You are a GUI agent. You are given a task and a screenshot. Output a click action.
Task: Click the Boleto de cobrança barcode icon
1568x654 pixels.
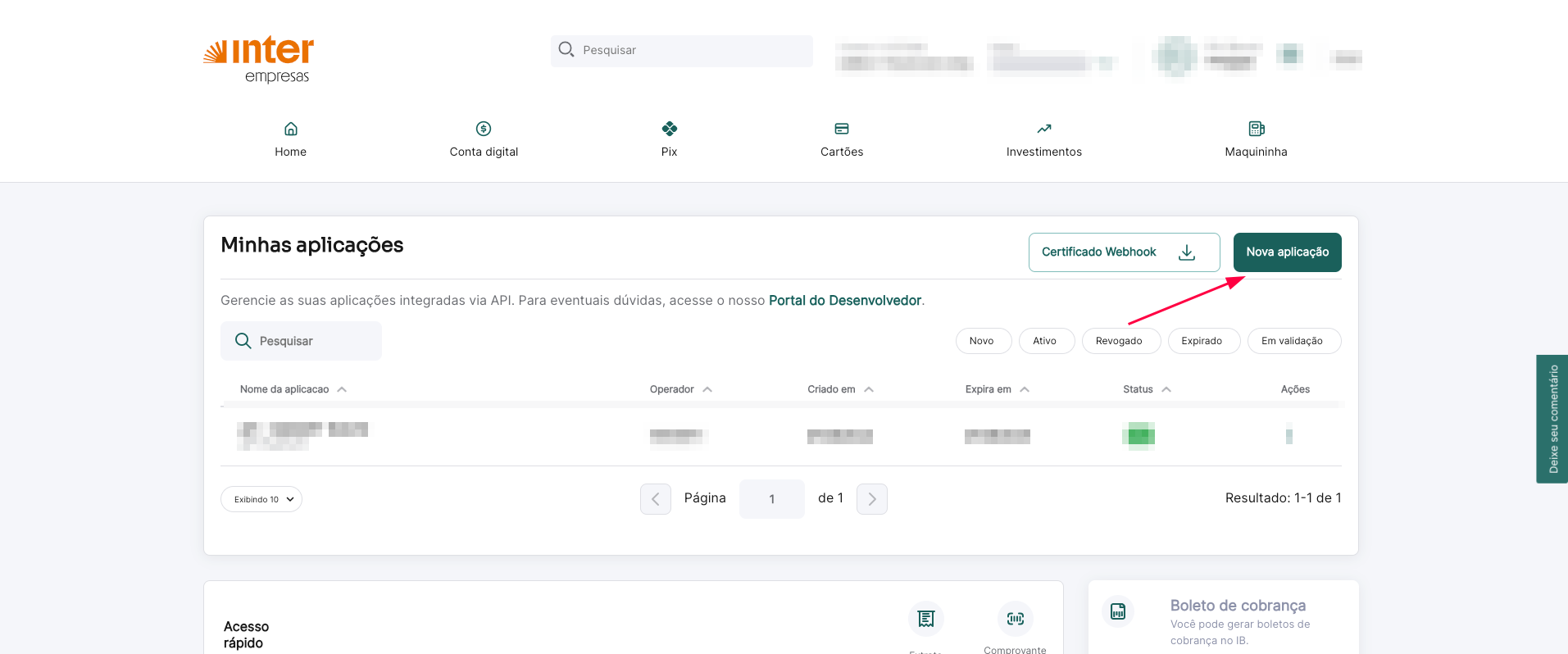1118,611
